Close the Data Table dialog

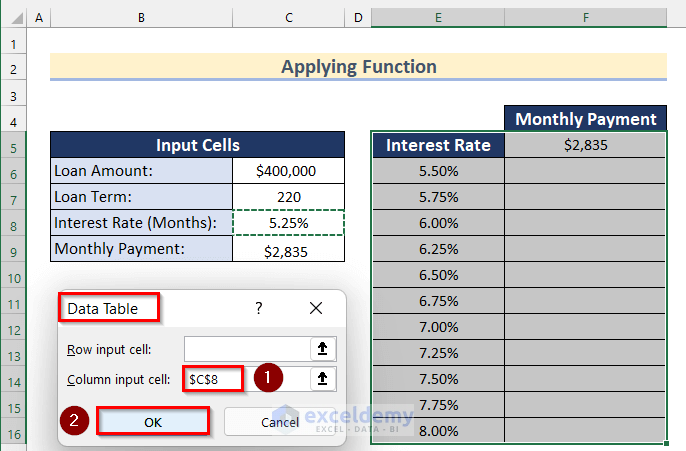316,309
